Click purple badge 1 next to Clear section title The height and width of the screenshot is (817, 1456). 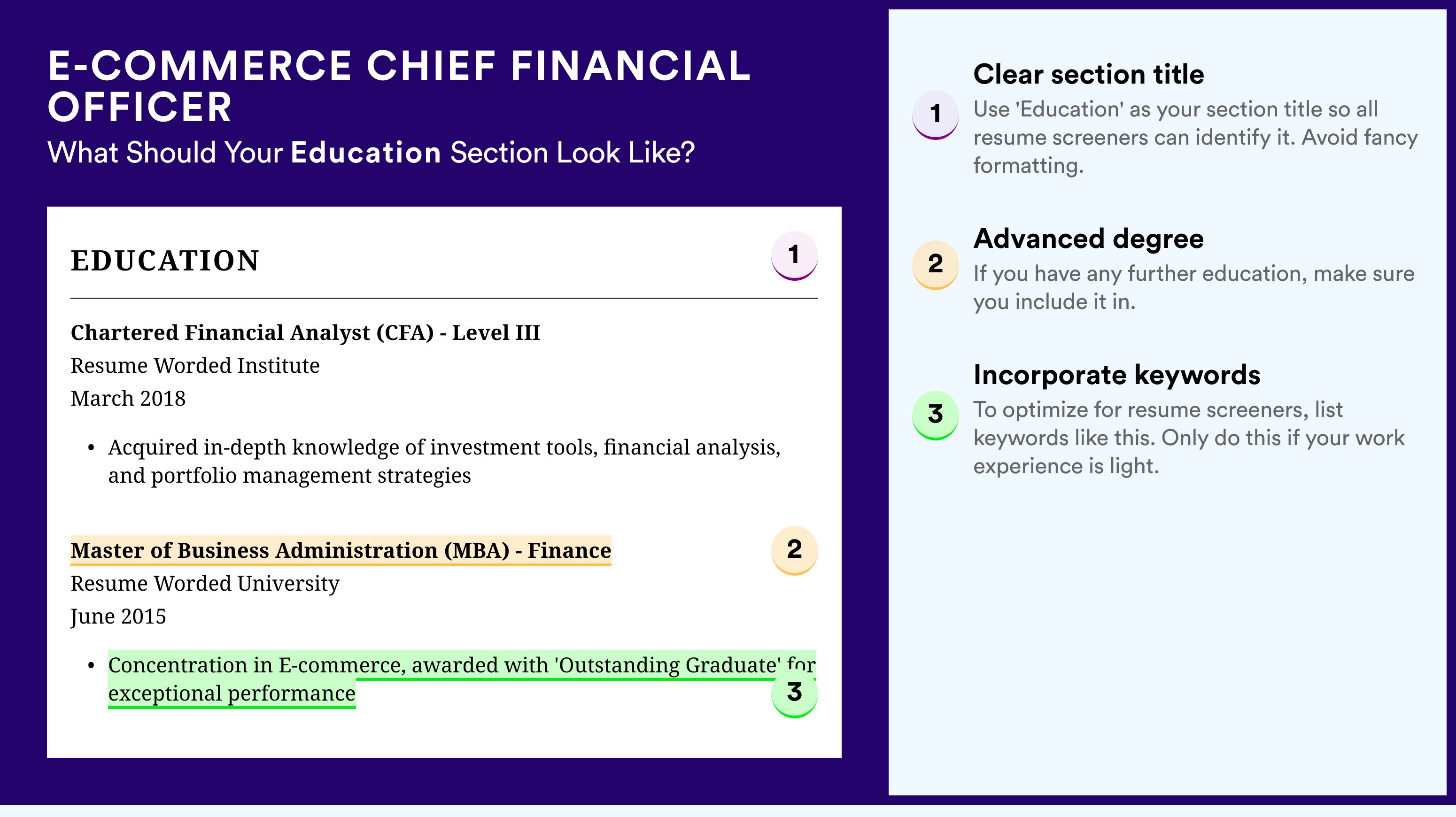coord(936,115)
